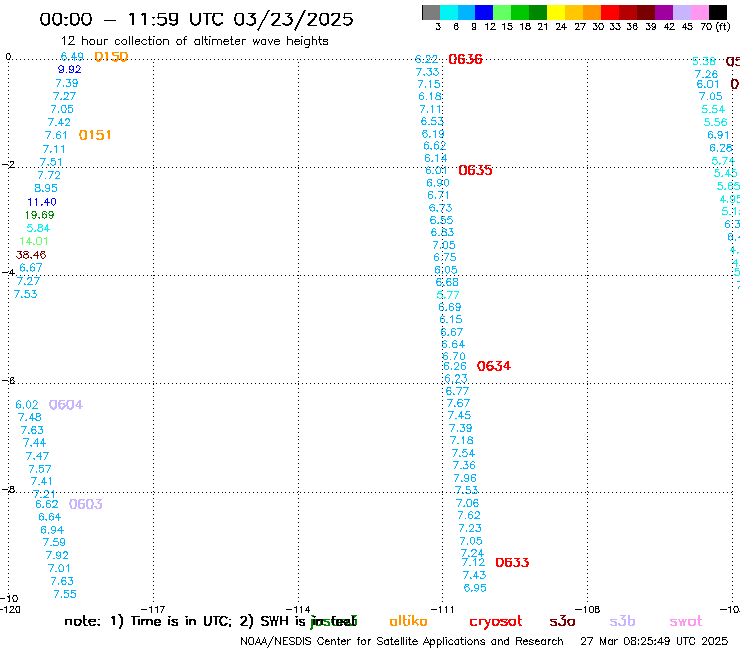Select the lavender 0604 s3b time label
This screenshot has width=740, height=650.
pos(66,405)
